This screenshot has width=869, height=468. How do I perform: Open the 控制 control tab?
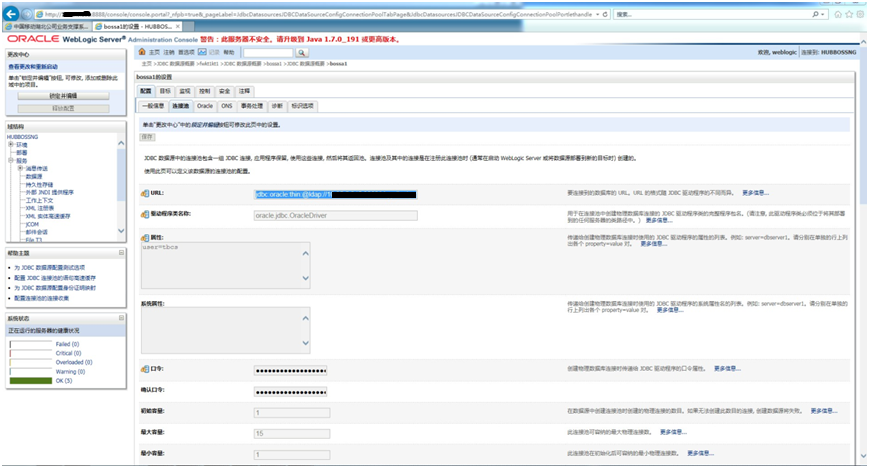pyautogui.click(x=205, y=91)
